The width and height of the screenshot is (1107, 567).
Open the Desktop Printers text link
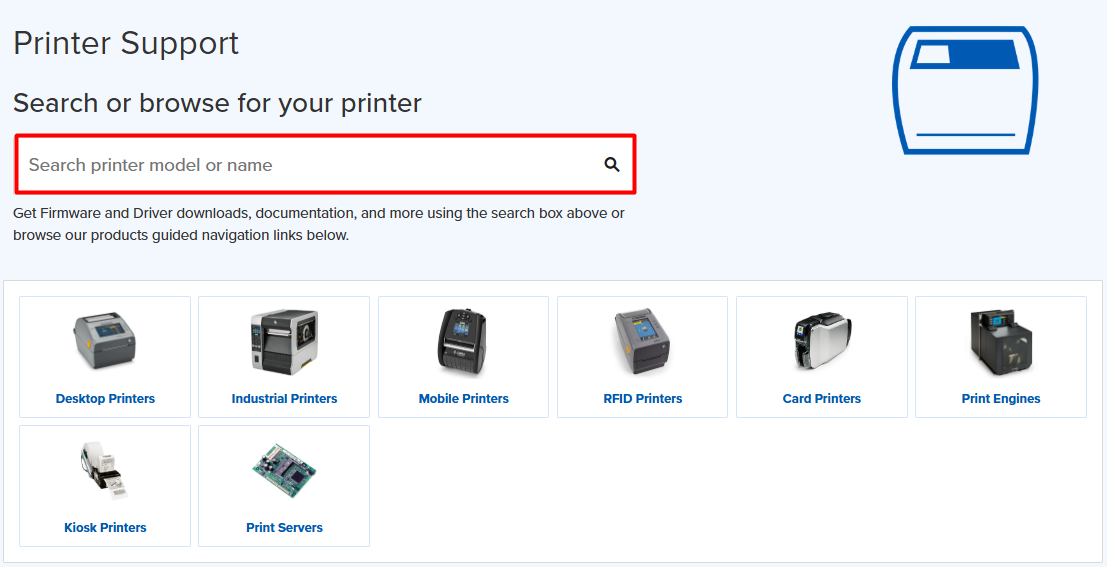(x=105, y=399)
